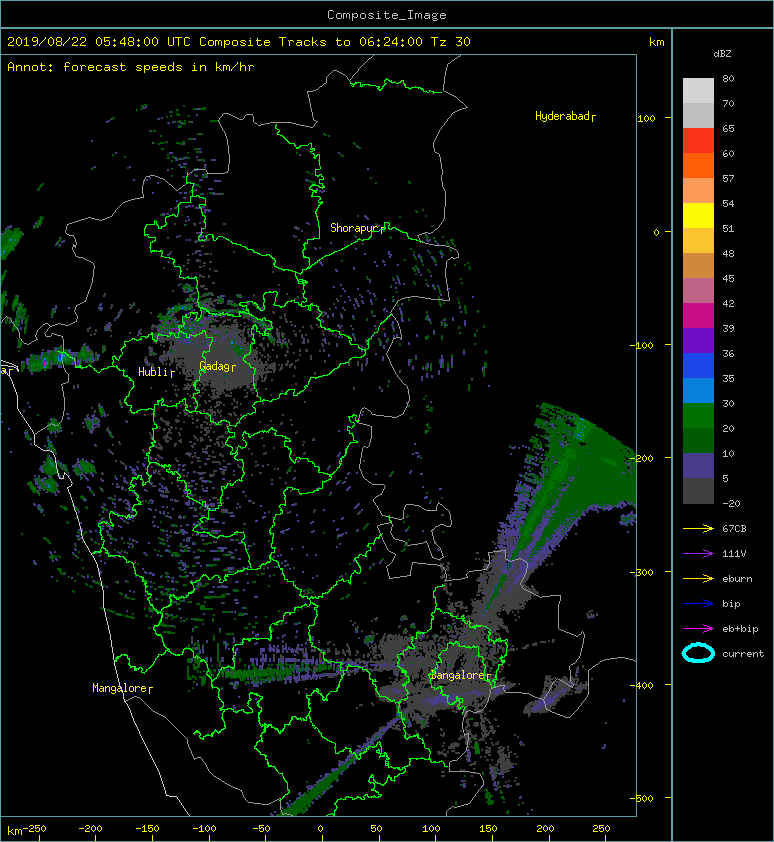Click the 100 tick on the y-axis
The image size is (774, 842).
(x=646, y=119)
